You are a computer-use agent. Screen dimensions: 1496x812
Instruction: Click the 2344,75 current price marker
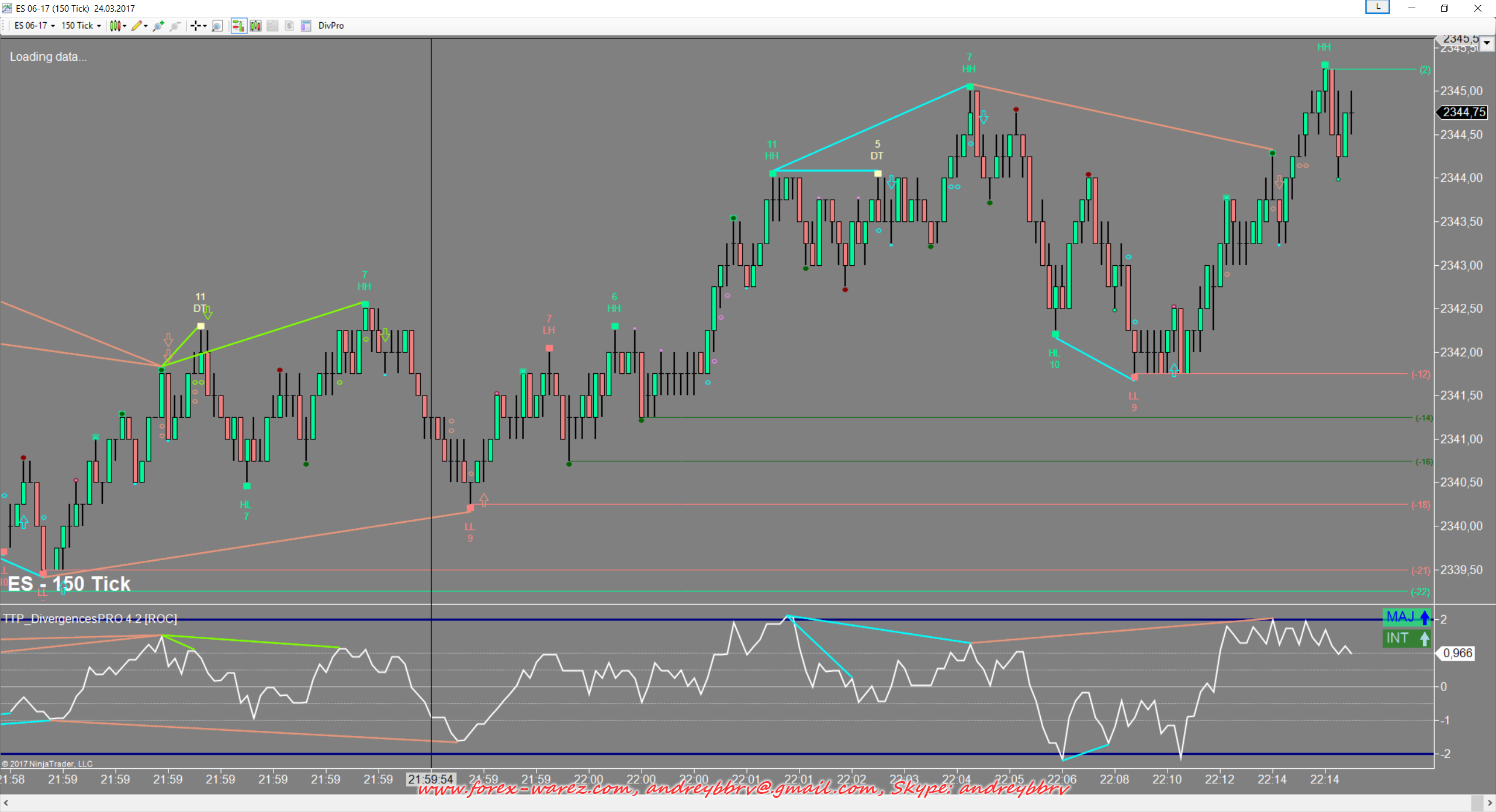[x=1463, y=112]
